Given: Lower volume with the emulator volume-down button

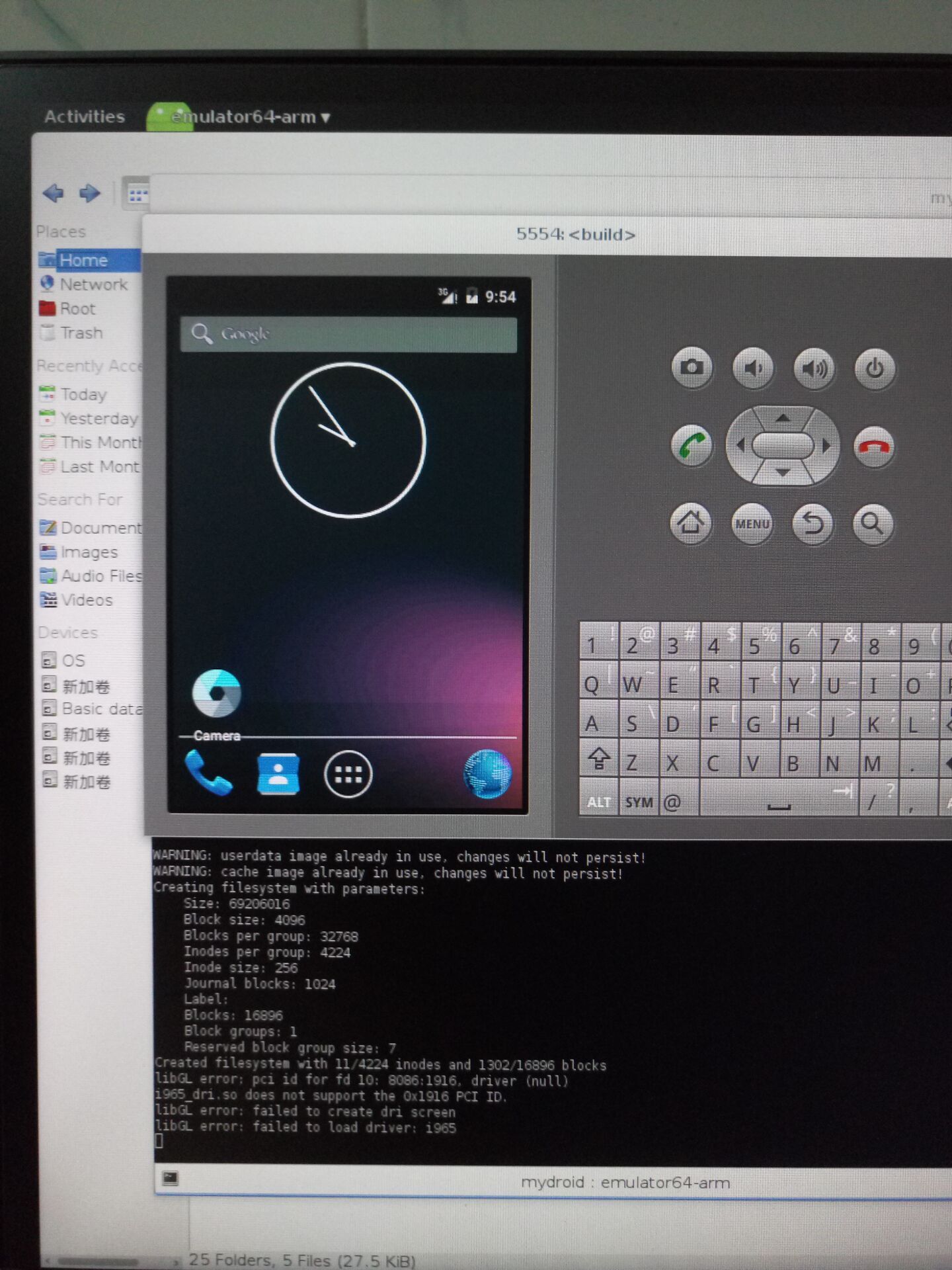Looking at the screenshot, I should (x=753, y=367).
